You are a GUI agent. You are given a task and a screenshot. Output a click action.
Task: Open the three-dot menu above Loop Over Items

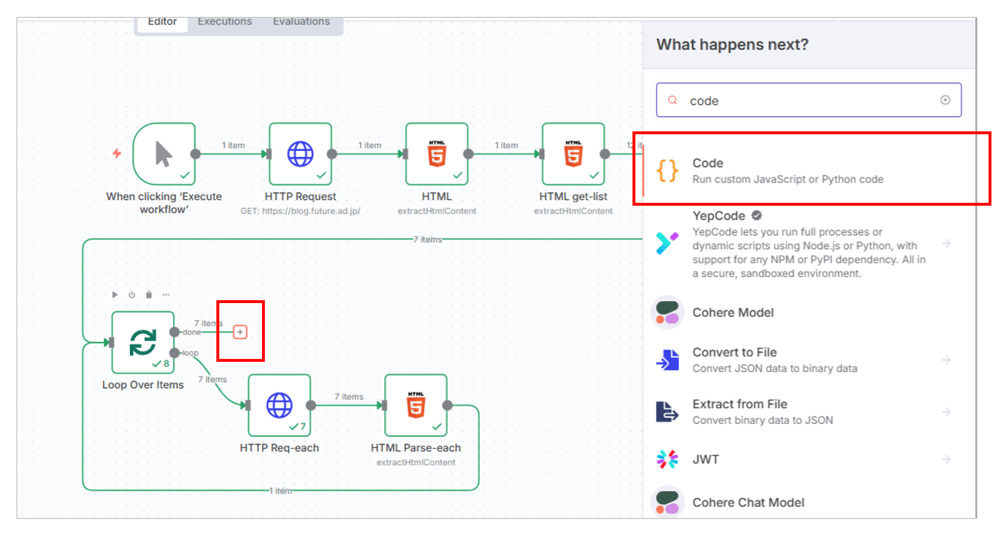(x=166, y=295)
